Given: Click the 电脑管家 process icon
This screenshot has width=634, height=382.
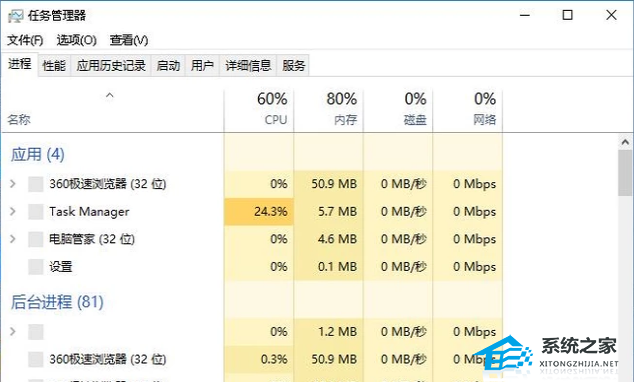Looking at the screenshot, I should click(x=36, y=239).
